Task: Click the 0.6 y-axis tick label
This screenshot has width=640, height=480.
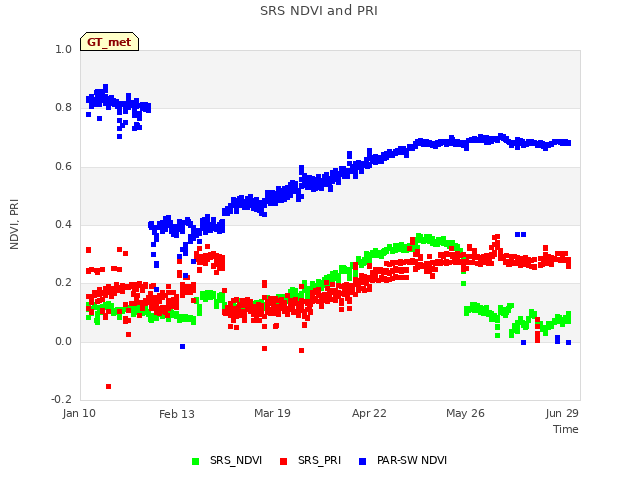Action: (63, 167)
